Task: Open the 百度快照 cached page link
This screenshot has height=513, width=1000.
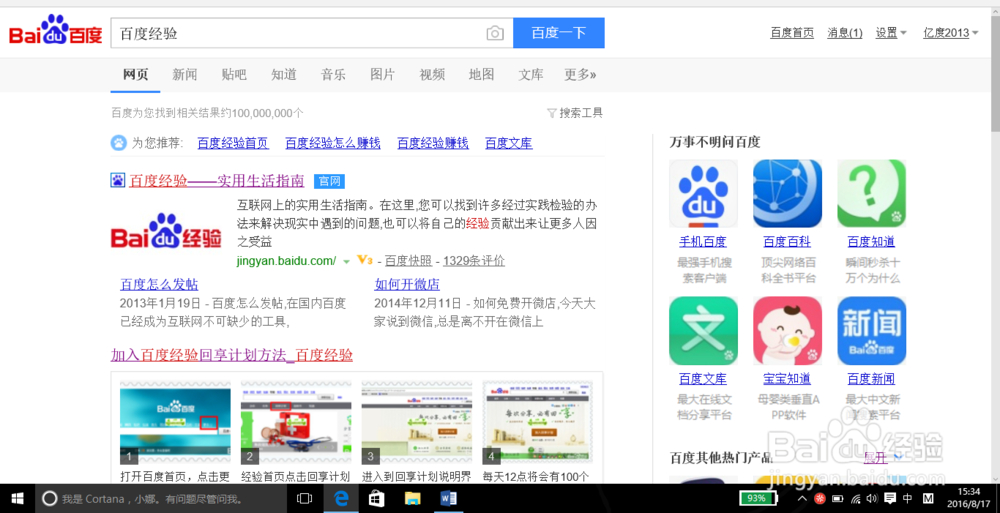Action: point(408,260)
